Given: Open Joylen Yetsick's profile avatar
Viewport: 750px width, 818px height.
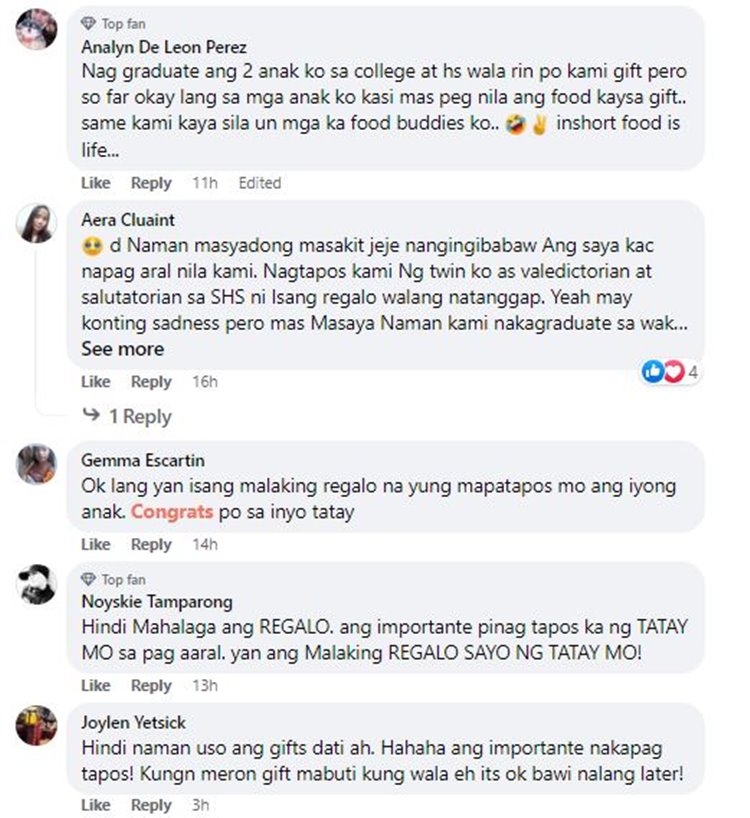Looking at the screenshot, I should point(37,726).
